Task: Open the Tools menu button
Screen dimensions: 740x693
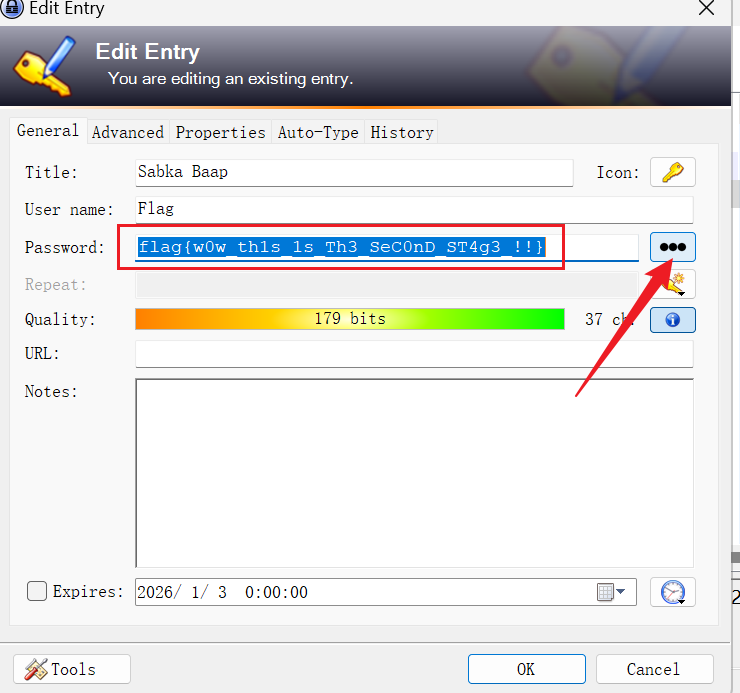Action: coord(72,669)
